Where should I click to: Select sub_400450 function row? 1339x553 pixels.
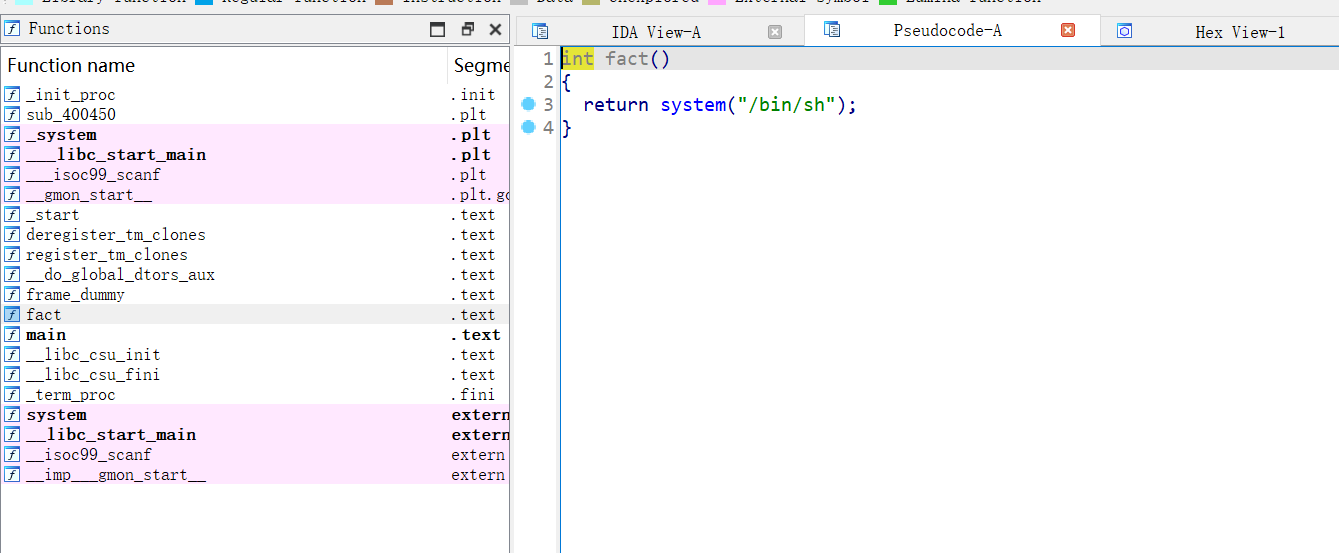pyautogui.click(x=255, y=115)
